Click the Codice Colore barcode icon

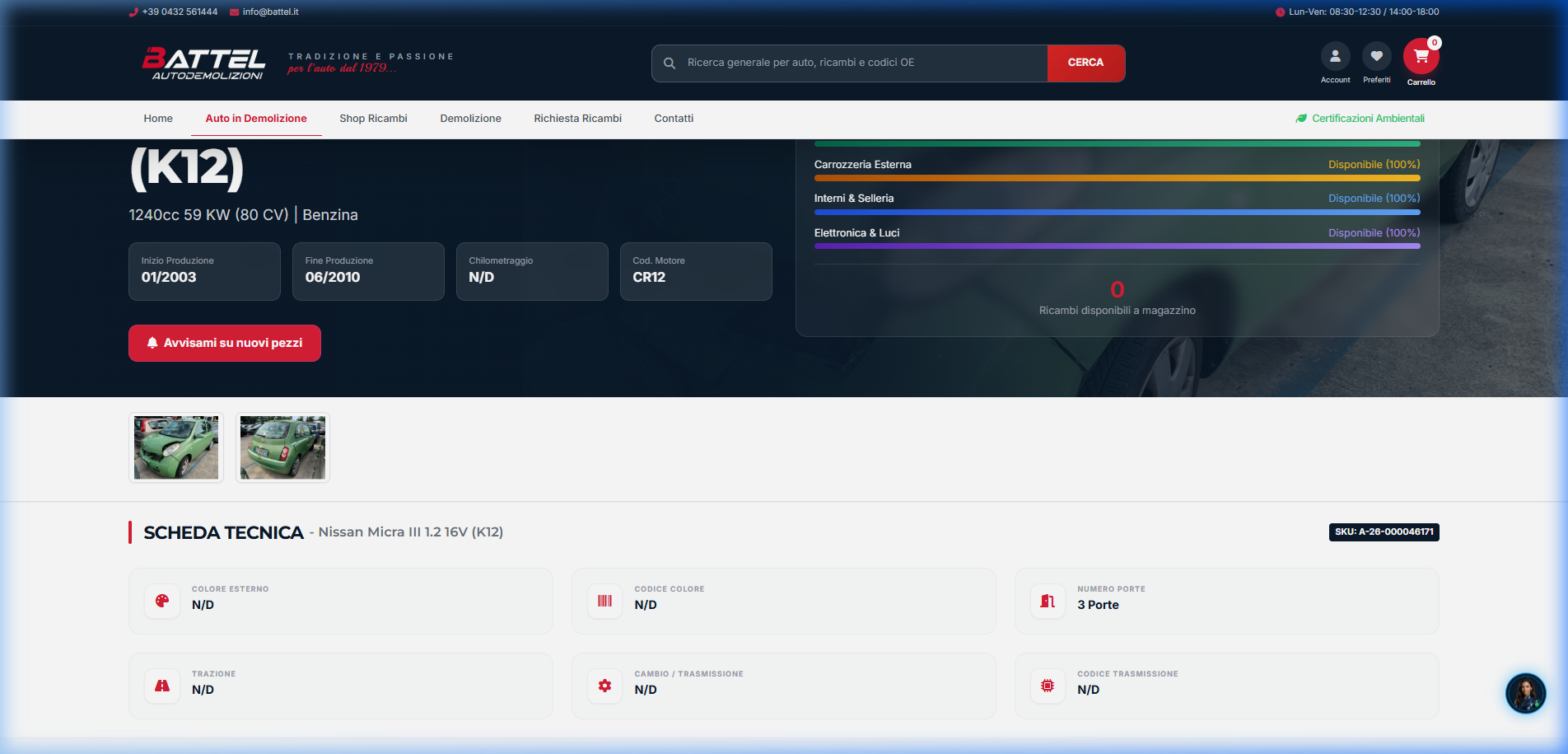tap(604, 601)
